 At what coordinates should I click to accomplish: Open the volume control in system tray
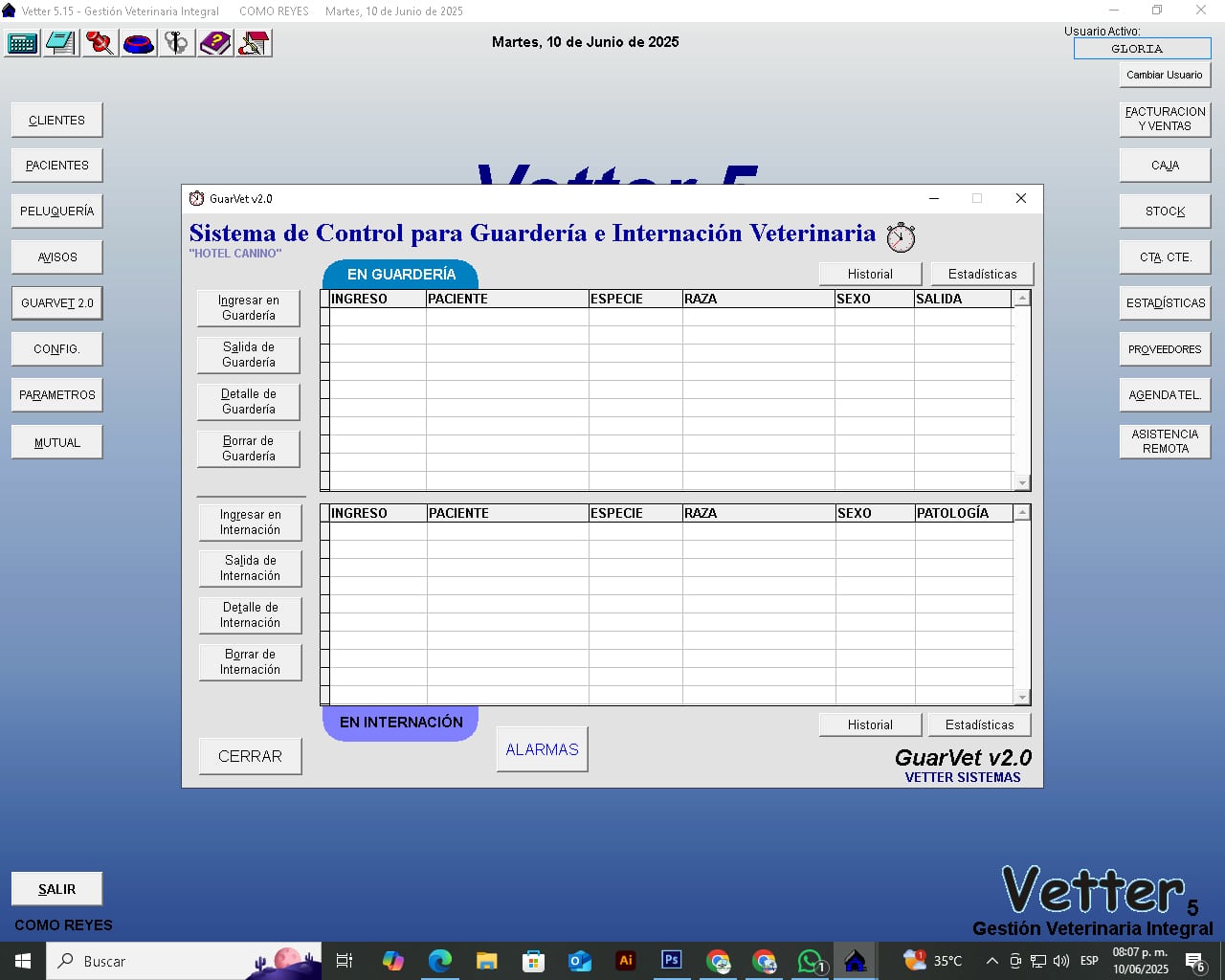click(x=1060, y=961)
